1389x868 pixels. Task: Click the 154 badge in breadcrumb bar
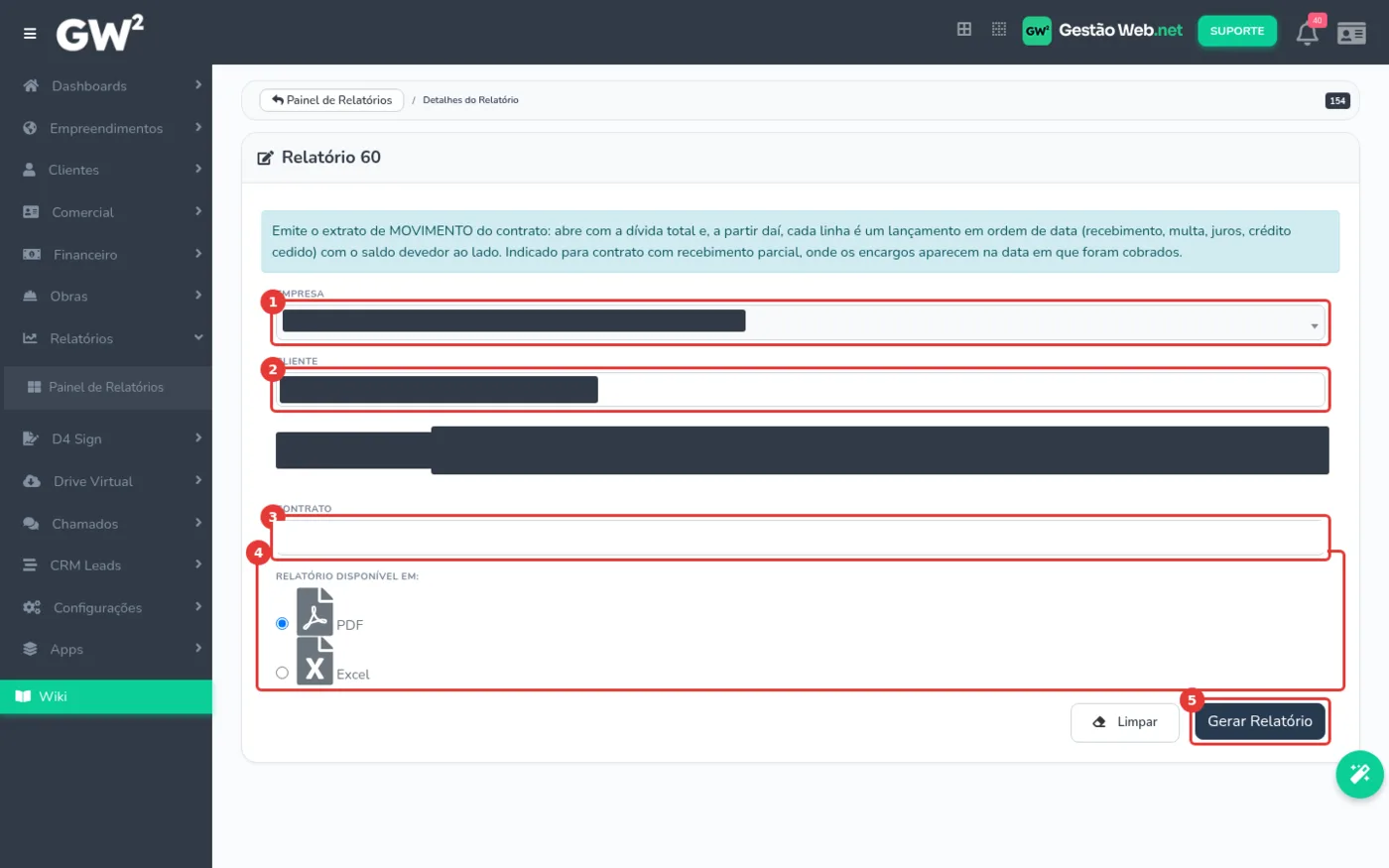[x=1337, y=100]
